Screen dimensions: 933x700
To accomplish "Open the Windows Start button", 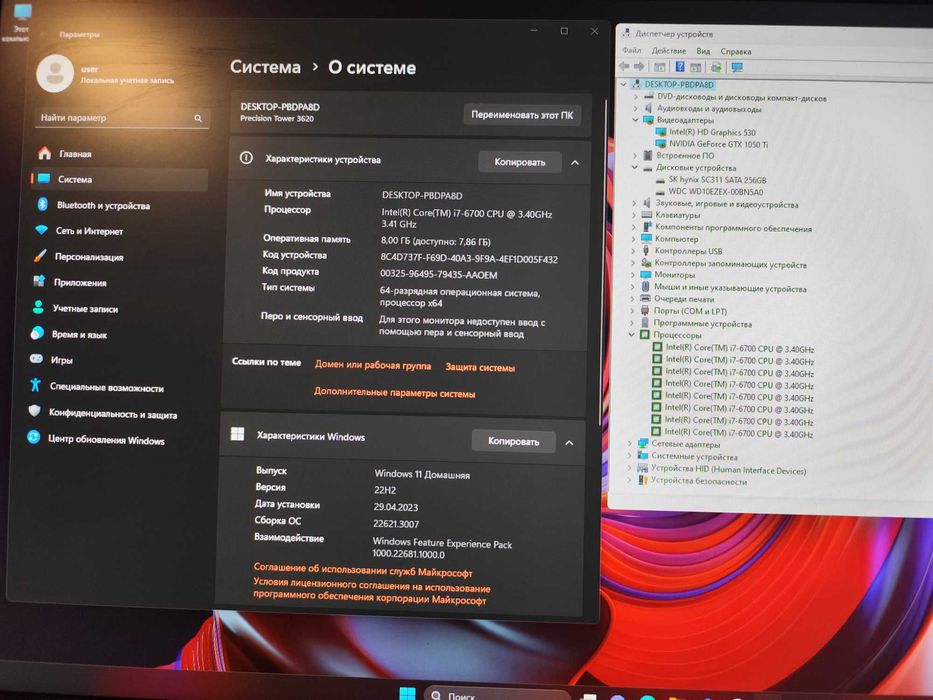I will [x=408, y=694].
